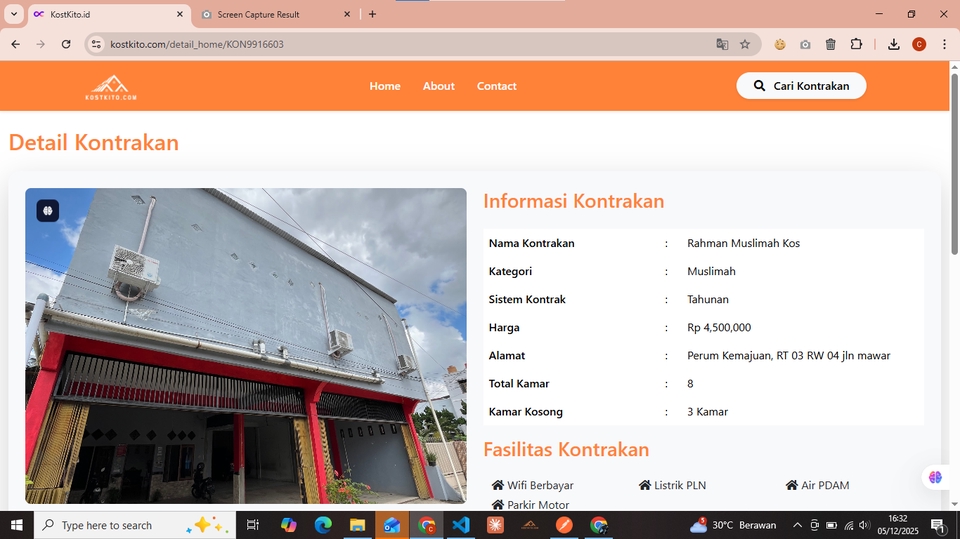This screenshot has width=960, height=539.
Task: Click the KostKito.com logo in header
Action: 111,88
